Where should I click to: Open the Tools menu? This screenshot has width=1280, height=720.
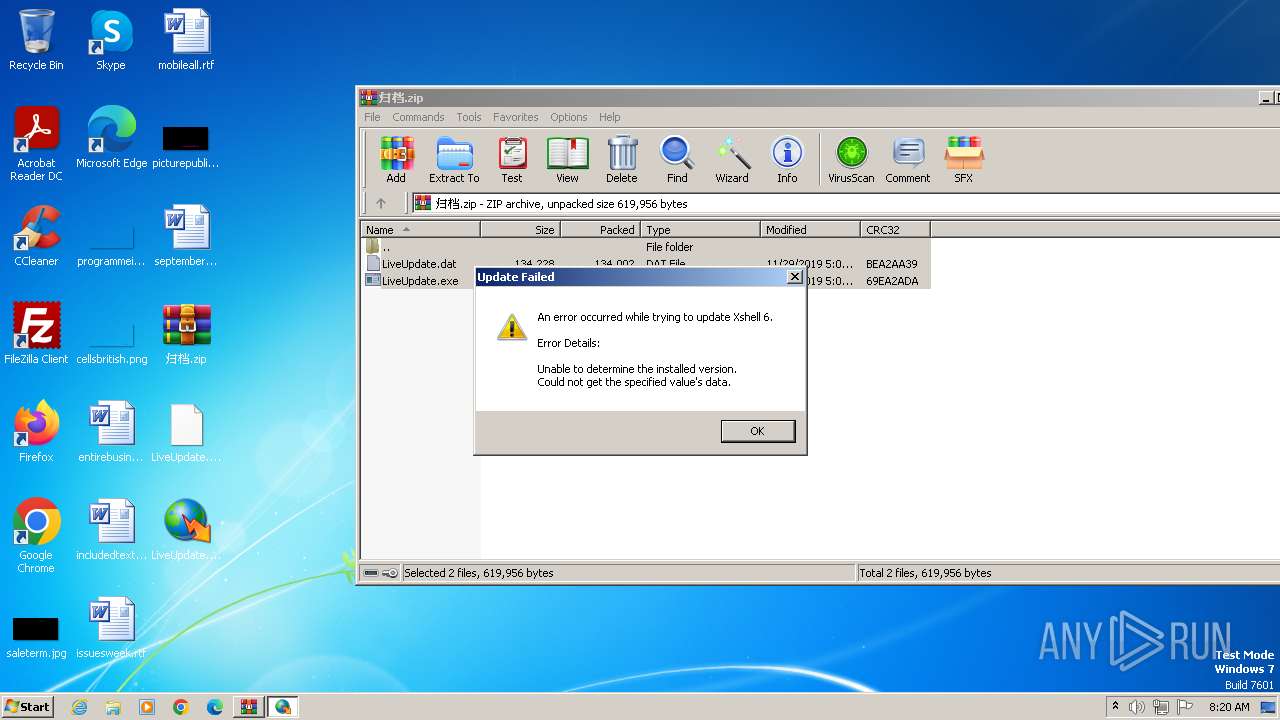tap(469, 117)
